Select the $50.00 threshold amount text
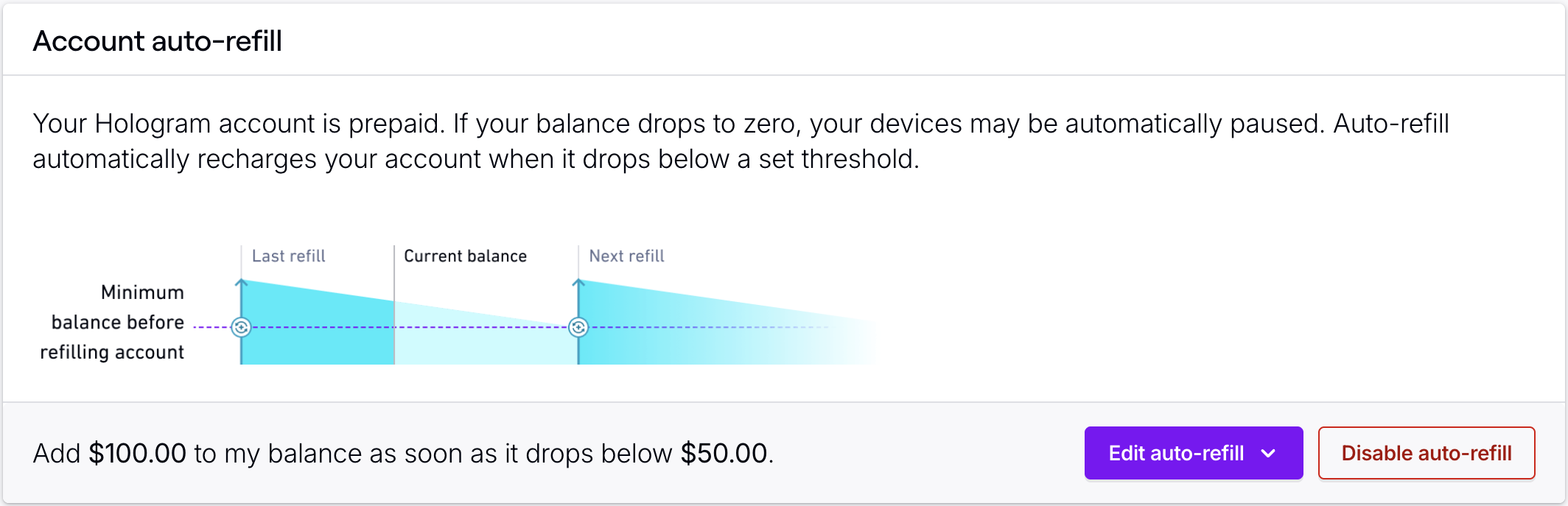Image resolution: width=1568 pixels, height=506 pixels. pos(724,453)
